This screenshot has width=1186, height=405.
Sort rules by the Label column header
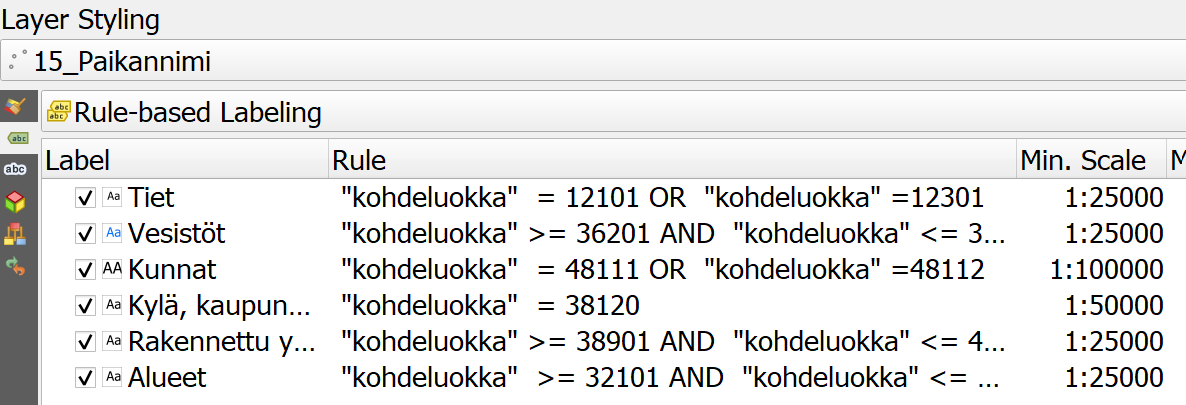coord(185,160)
